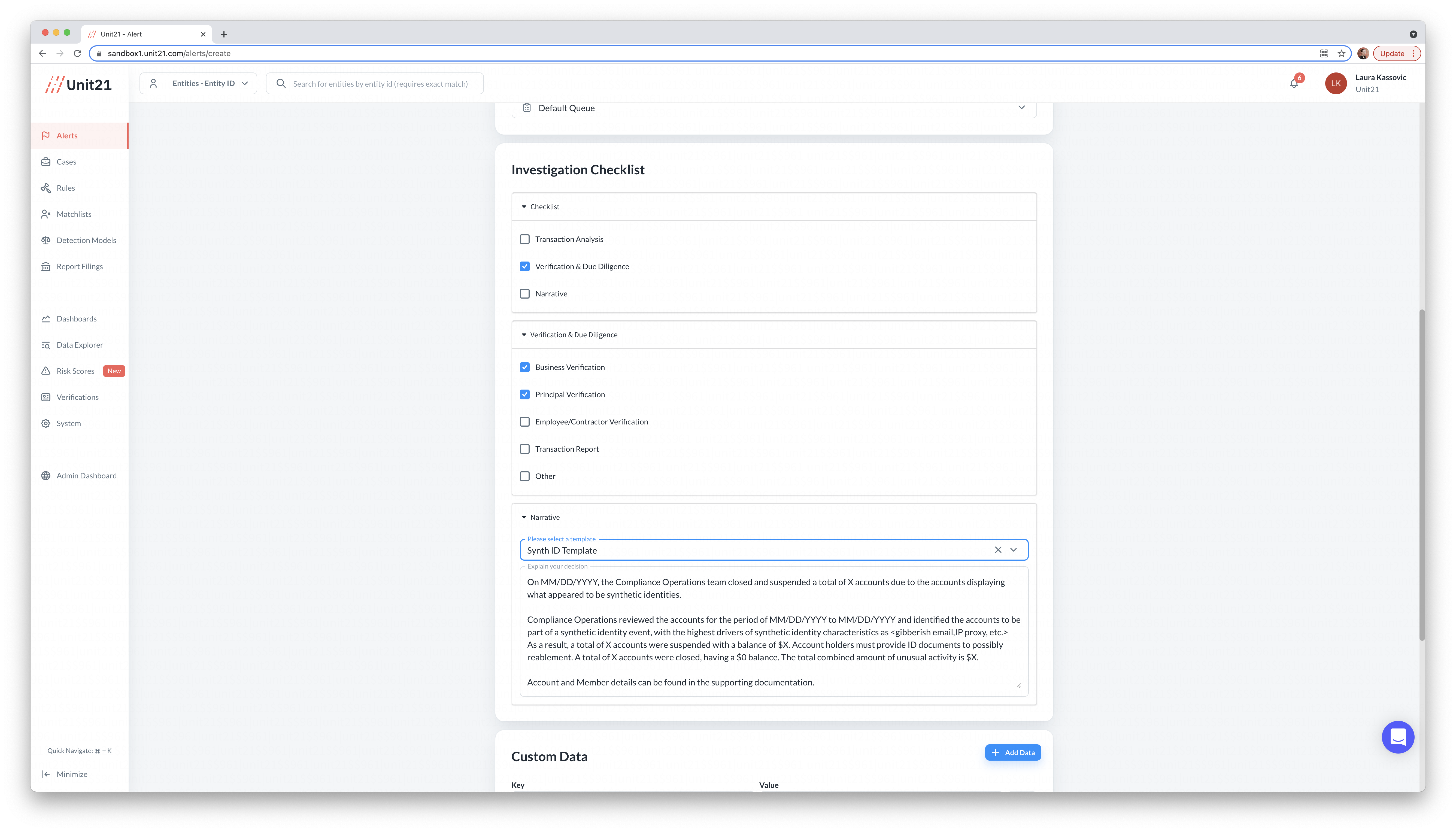Click the Entities person icon
This screenshot has height=832, width=1456.
point(153,83)
